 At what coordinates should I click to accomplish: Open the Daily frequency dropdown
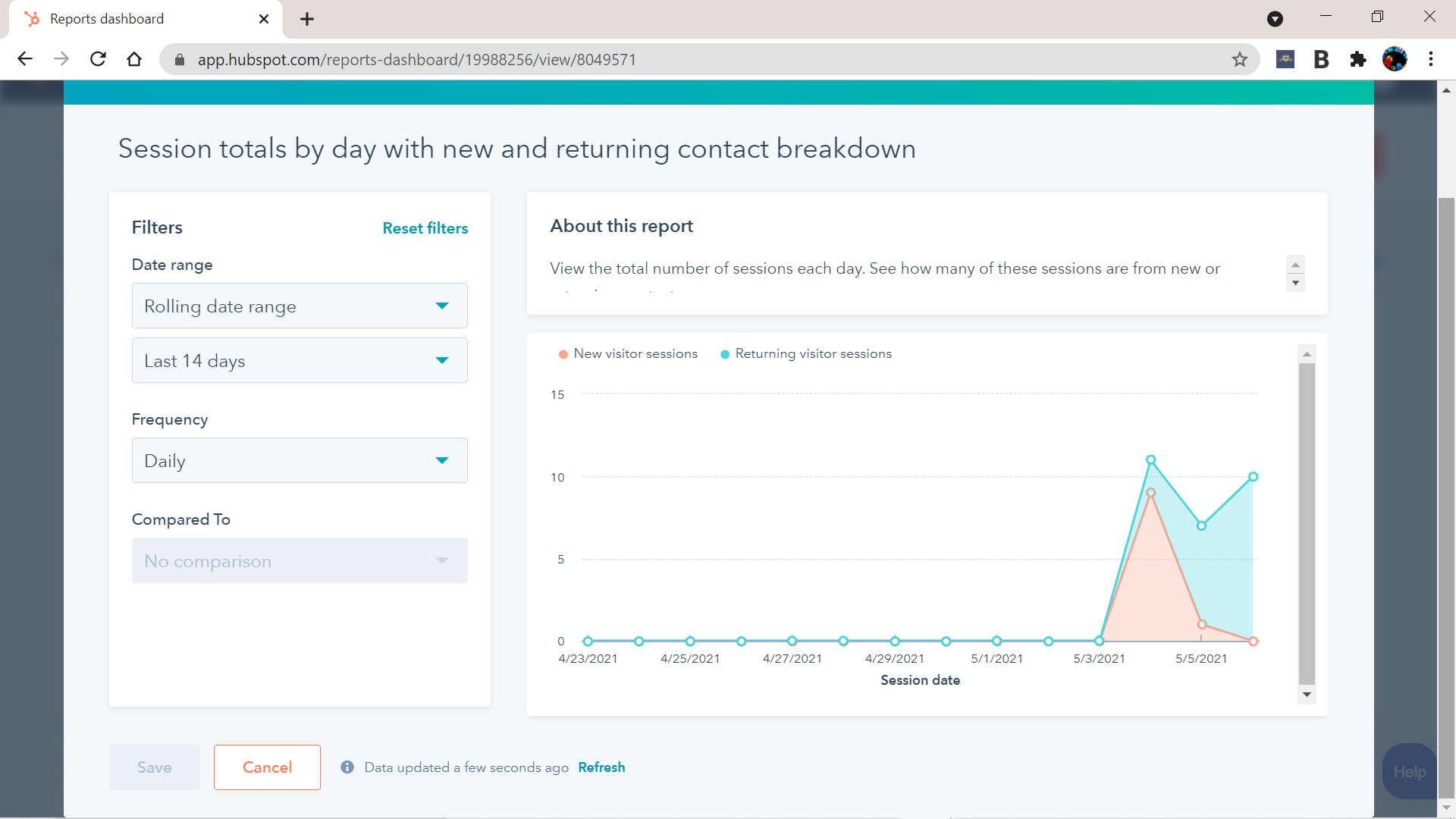coord(300,461)
